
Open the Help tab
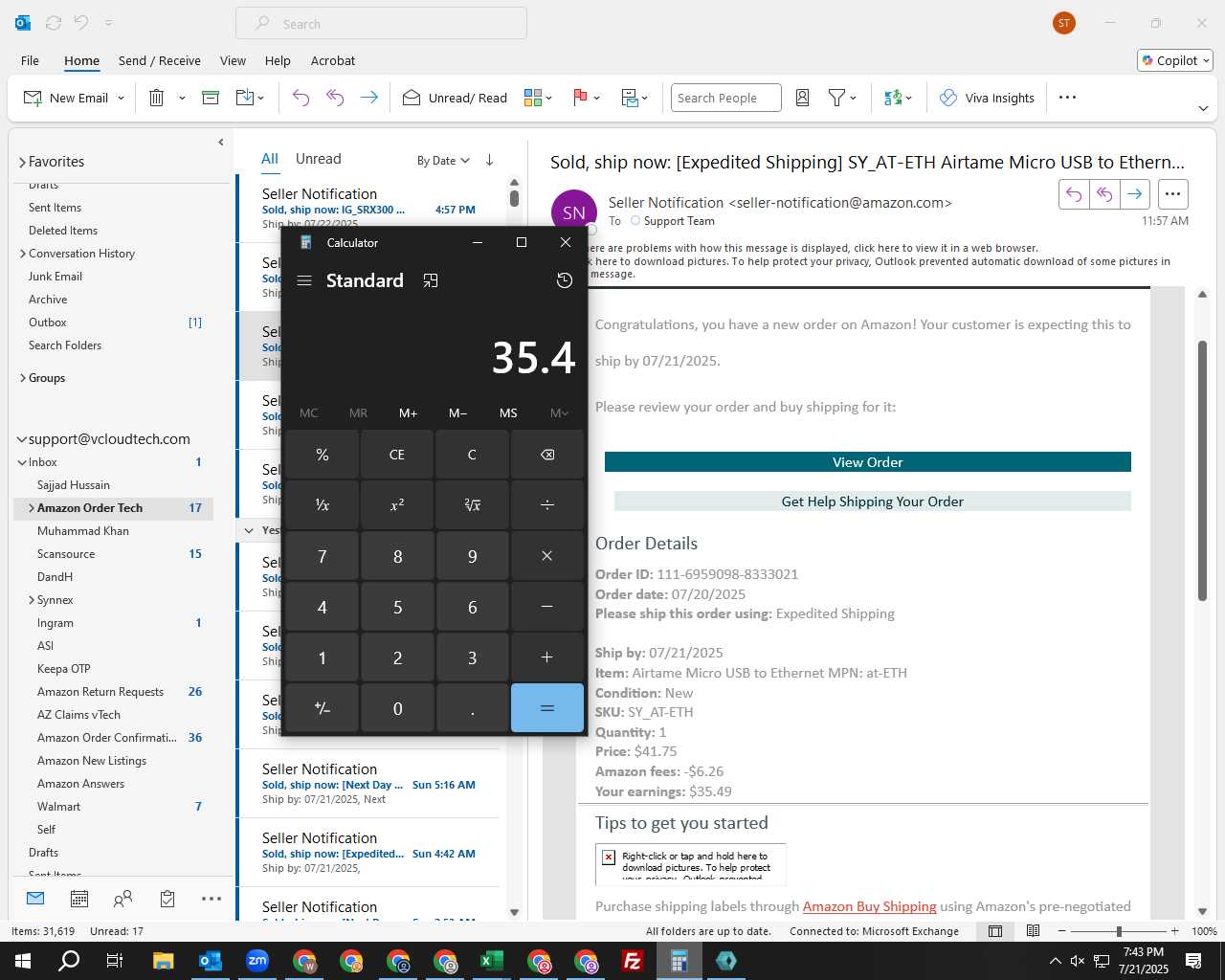tap(278, 60)
